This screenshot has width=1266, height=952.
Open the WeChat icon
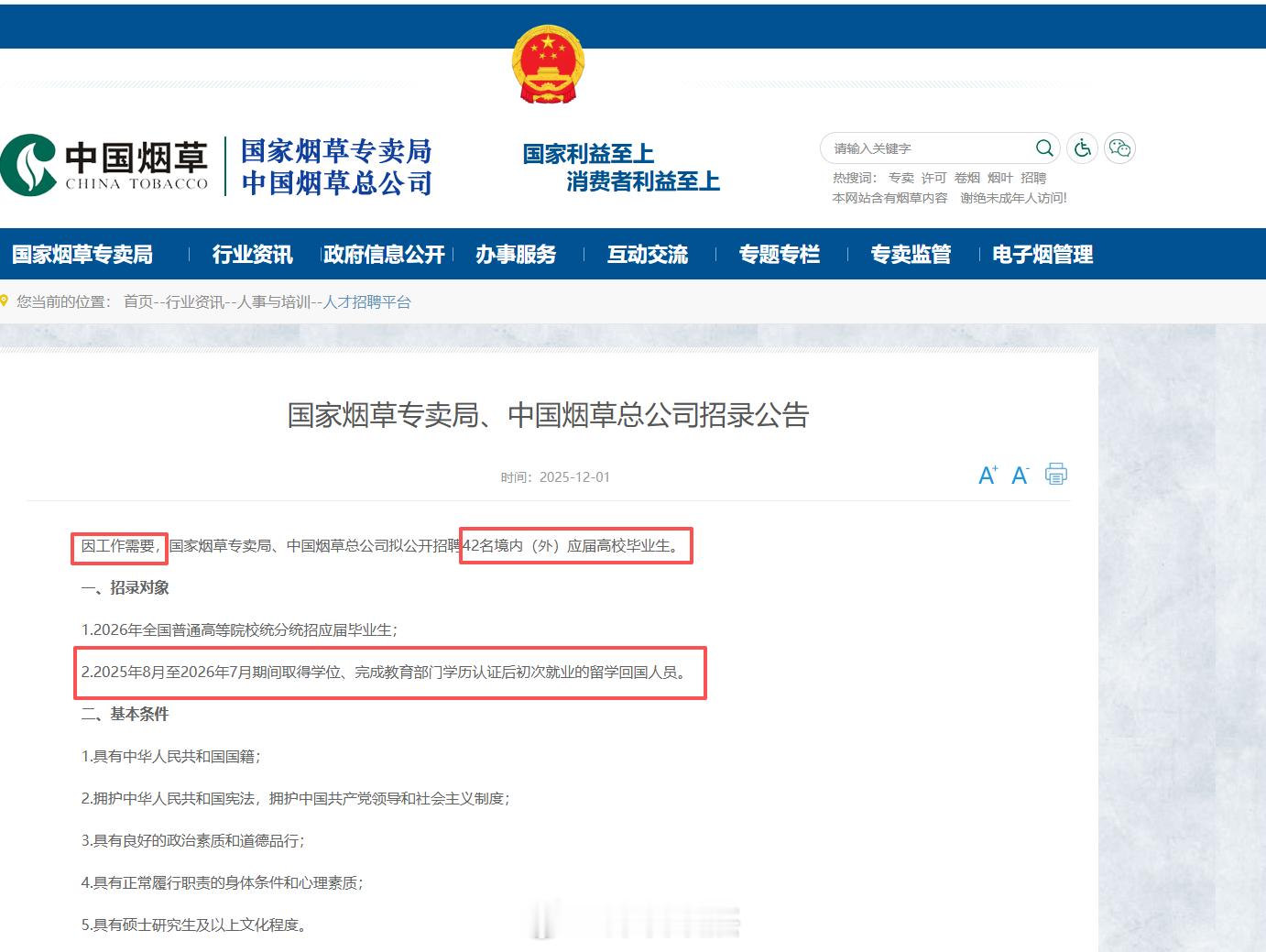point(1119,148)
